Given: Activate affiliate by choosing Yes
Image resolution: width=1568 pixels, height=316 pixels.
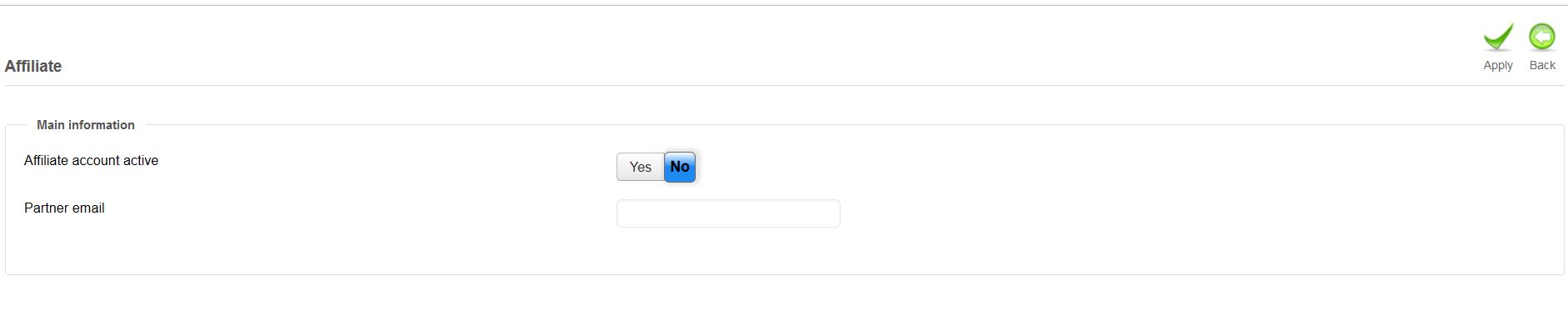Looking at the screenshot, I should tap(640, 167).
